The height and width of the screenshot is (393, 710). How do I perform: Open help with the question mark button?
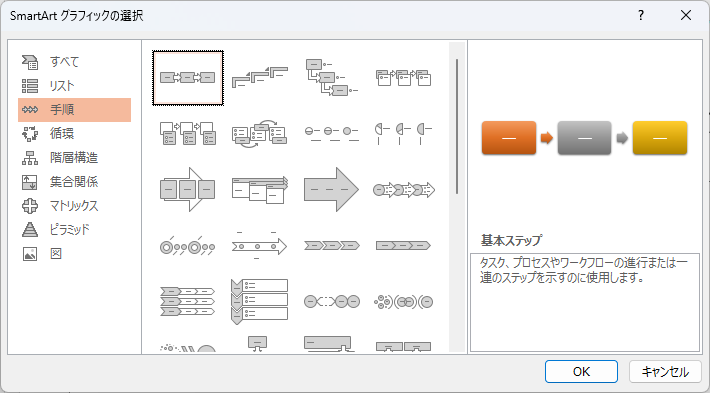point(641,15)
